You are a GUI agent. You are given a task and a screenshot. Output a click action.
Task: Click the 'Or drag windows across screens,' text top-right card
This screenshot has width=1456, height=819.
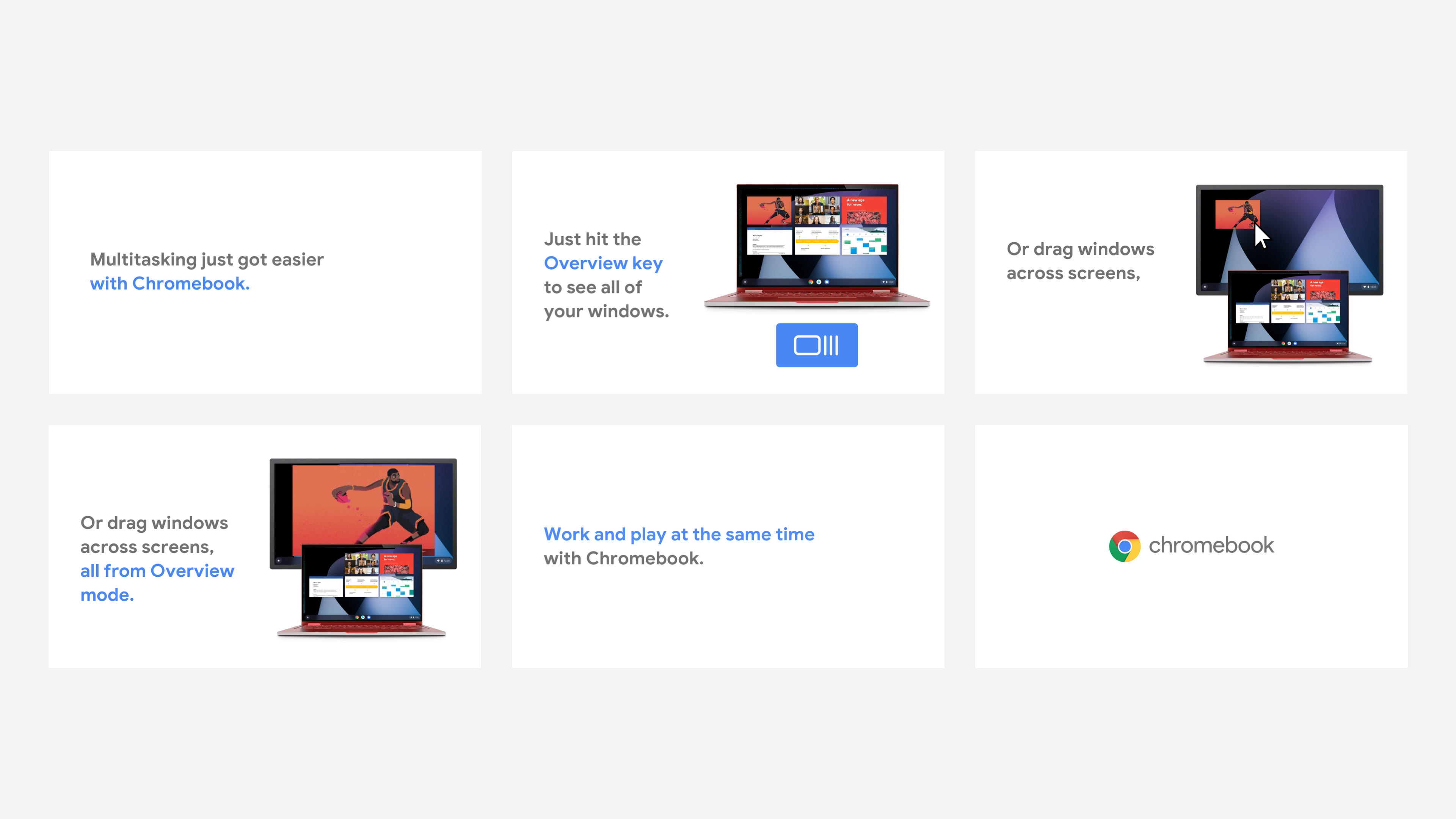click(1080, 261)
